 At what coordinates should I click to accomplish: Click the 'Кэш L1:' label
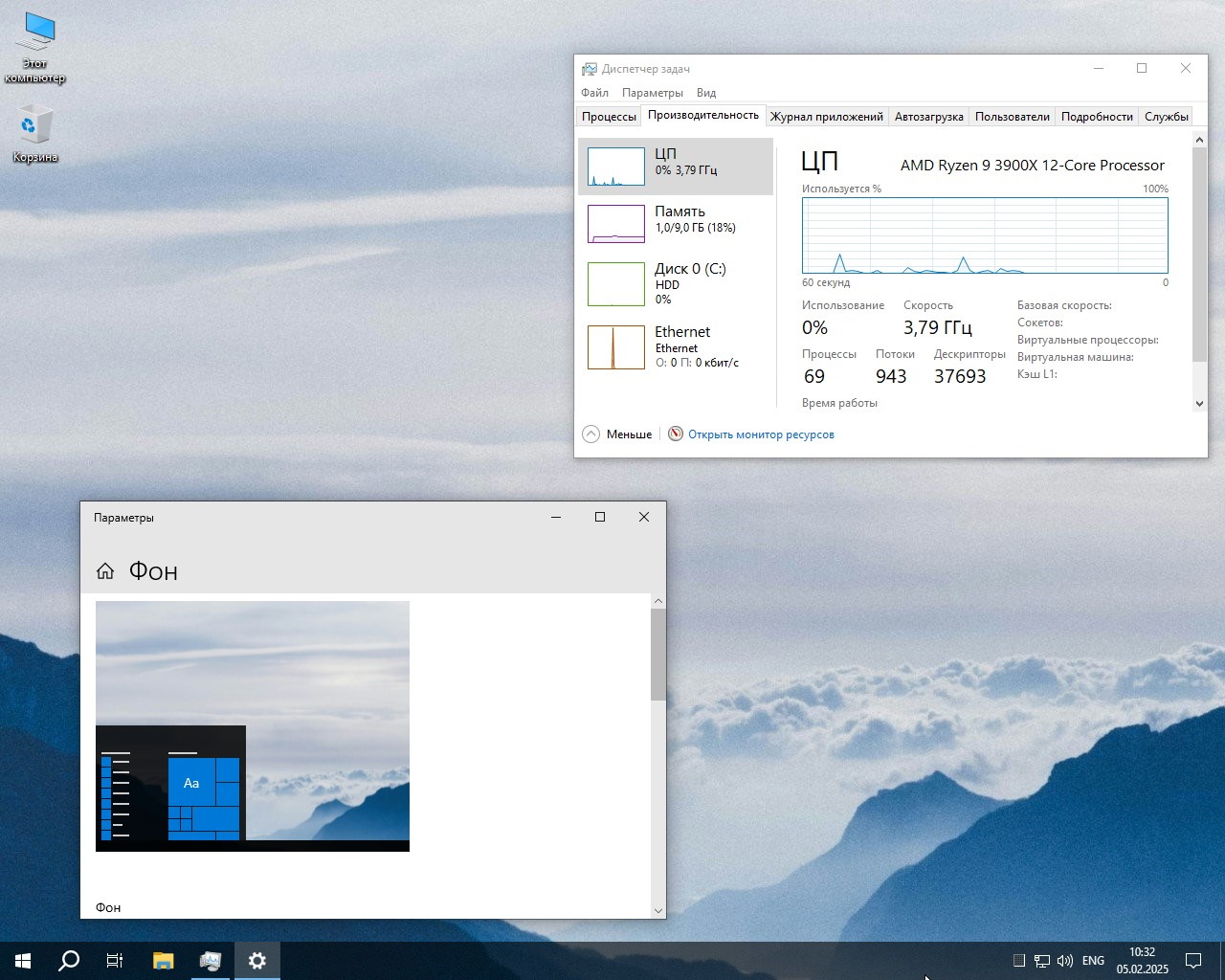point(1036,374)
